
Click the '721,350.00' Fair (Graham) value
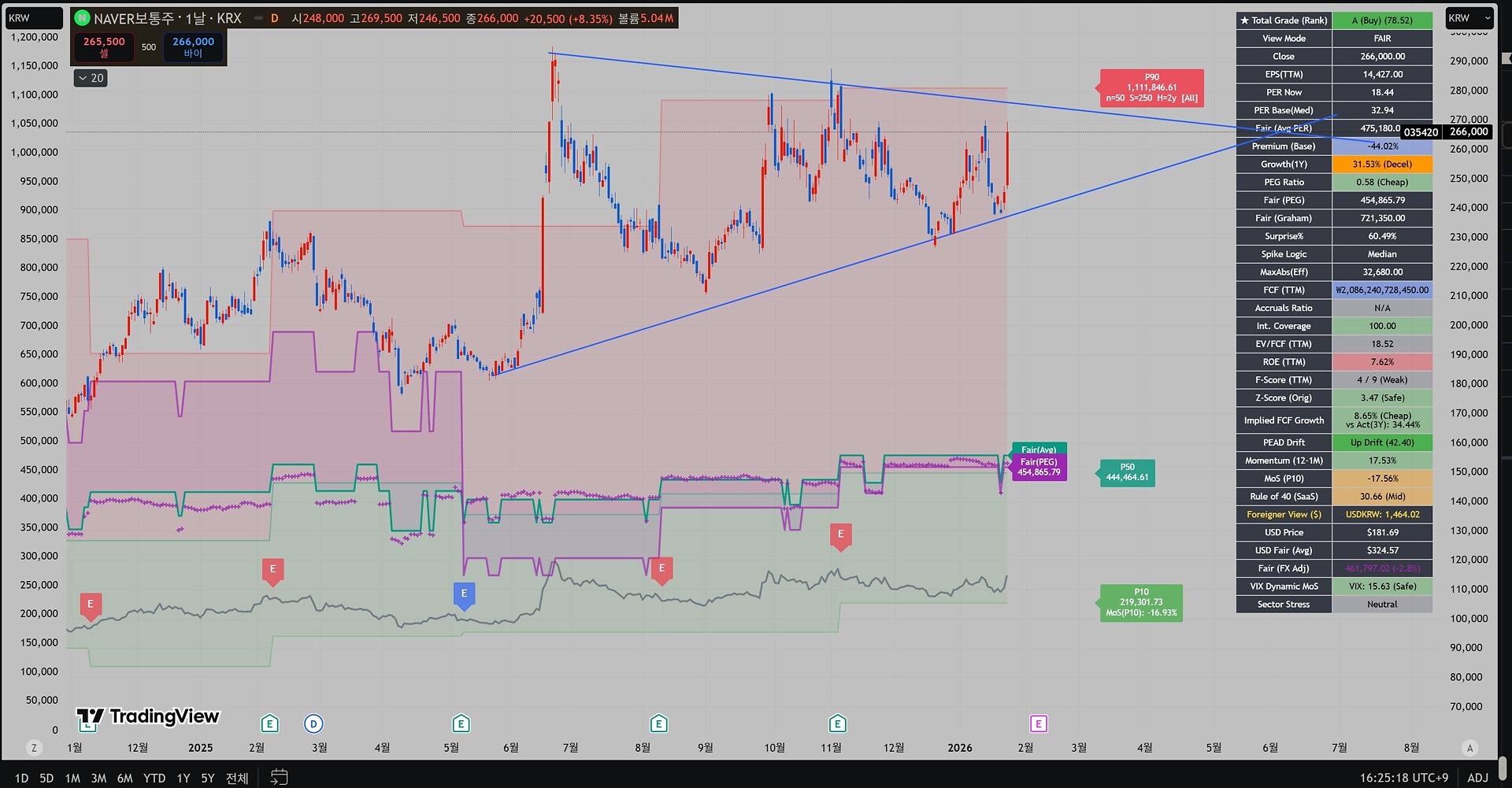(x=1382, y=219)
